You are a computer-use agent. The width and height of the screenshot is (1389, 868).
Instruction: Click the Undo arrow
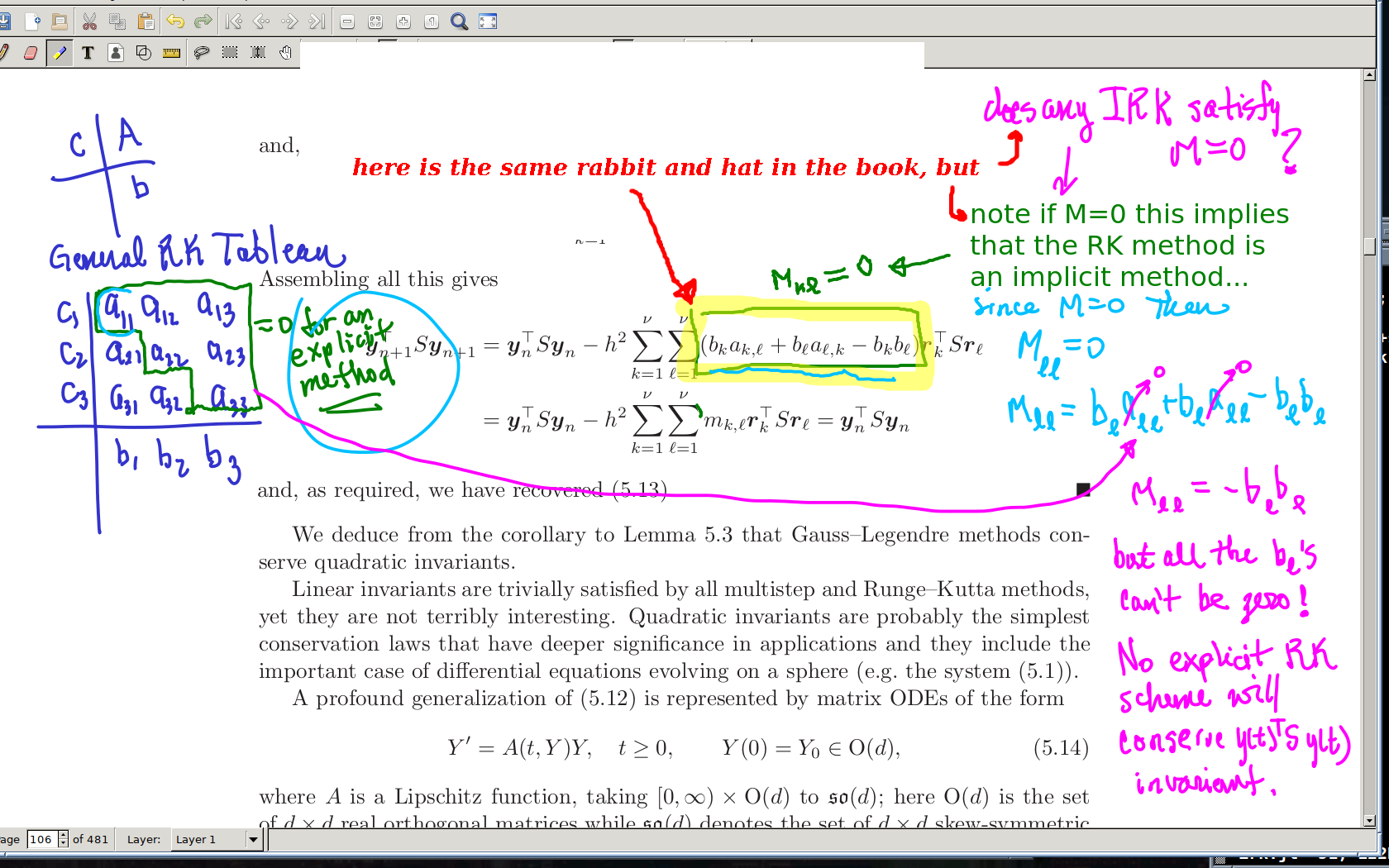174,21
